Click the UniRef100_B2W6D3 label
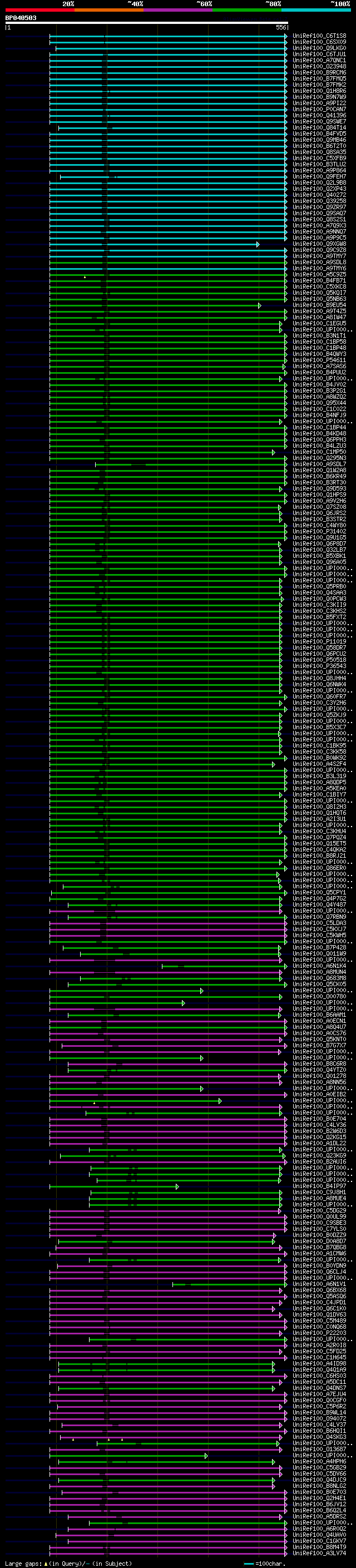 (x=319, y=1131)
